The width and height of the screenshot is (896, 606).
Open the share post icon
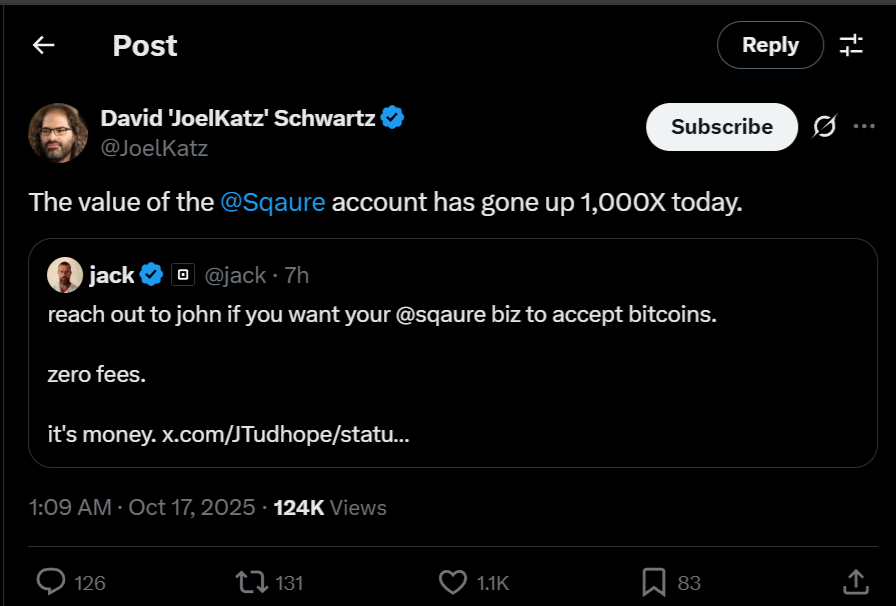tap(855, 582)
